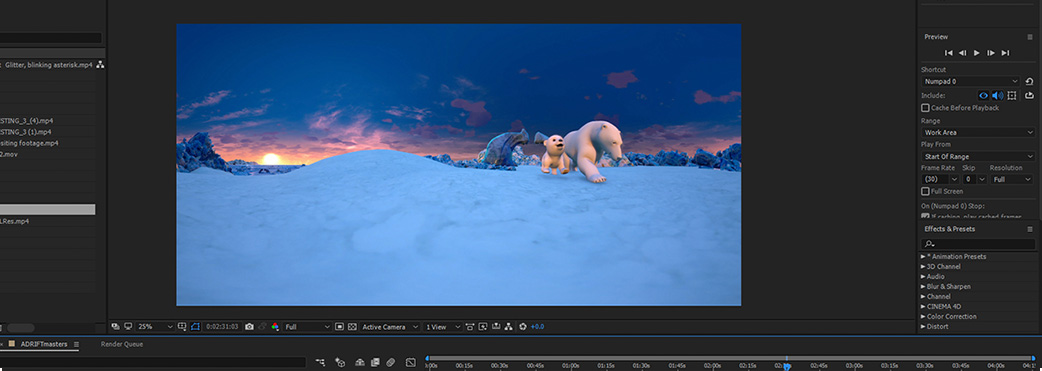
Task: Open the Start Of Range dropdown
Action: tap(978, 156)
